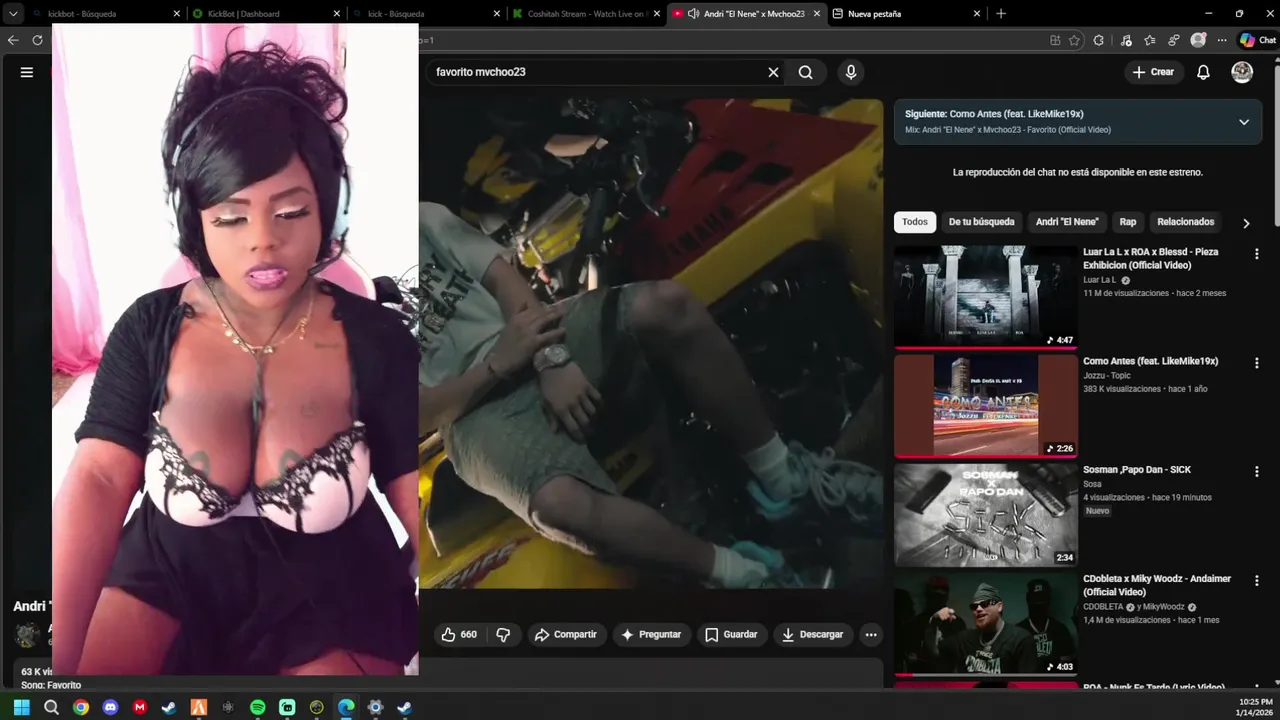Viewport: 1280px width, 720px height.
Task: Download the video via Descargar
Action: [x=813, y=634]
